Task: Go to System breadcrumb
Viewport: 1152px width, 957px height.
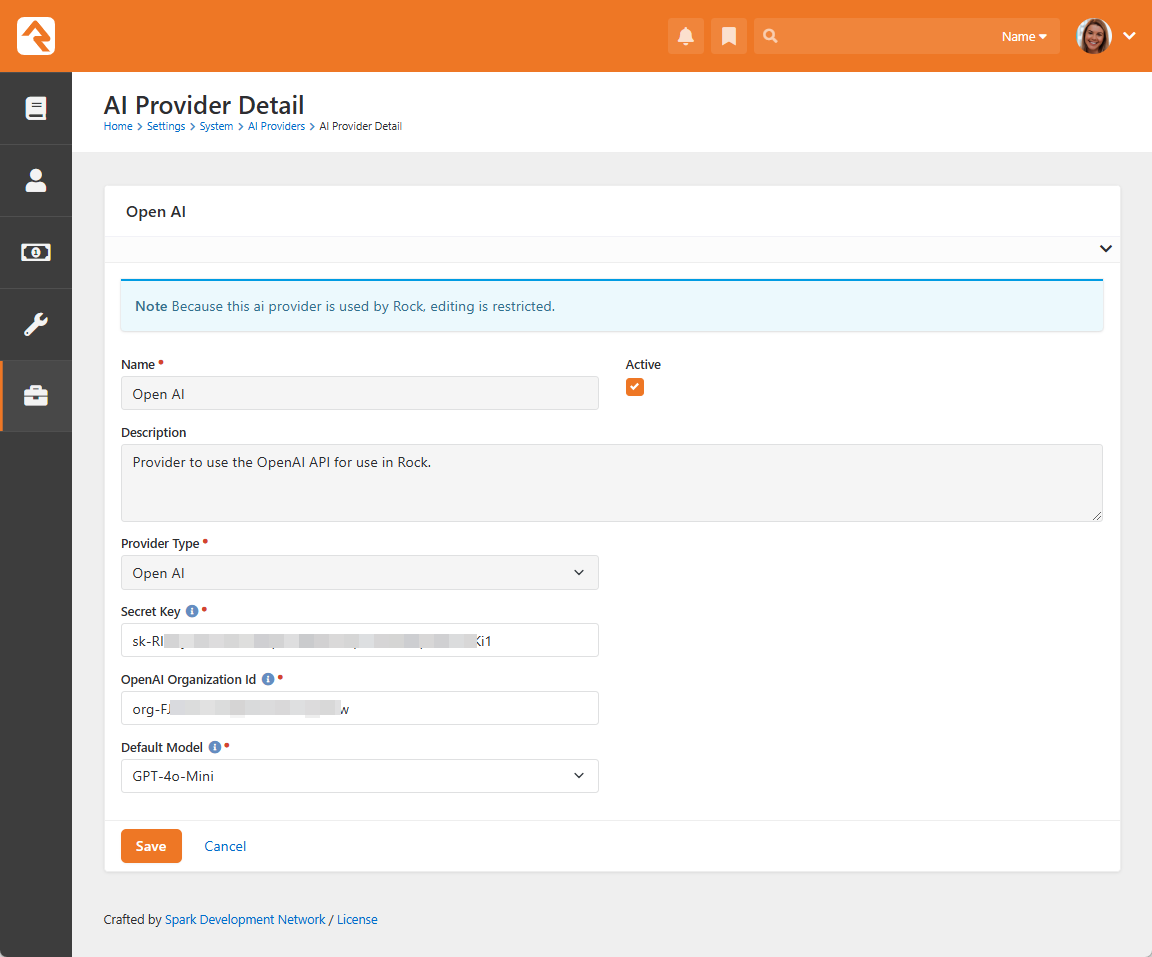Action: click(x=216, y=126)
